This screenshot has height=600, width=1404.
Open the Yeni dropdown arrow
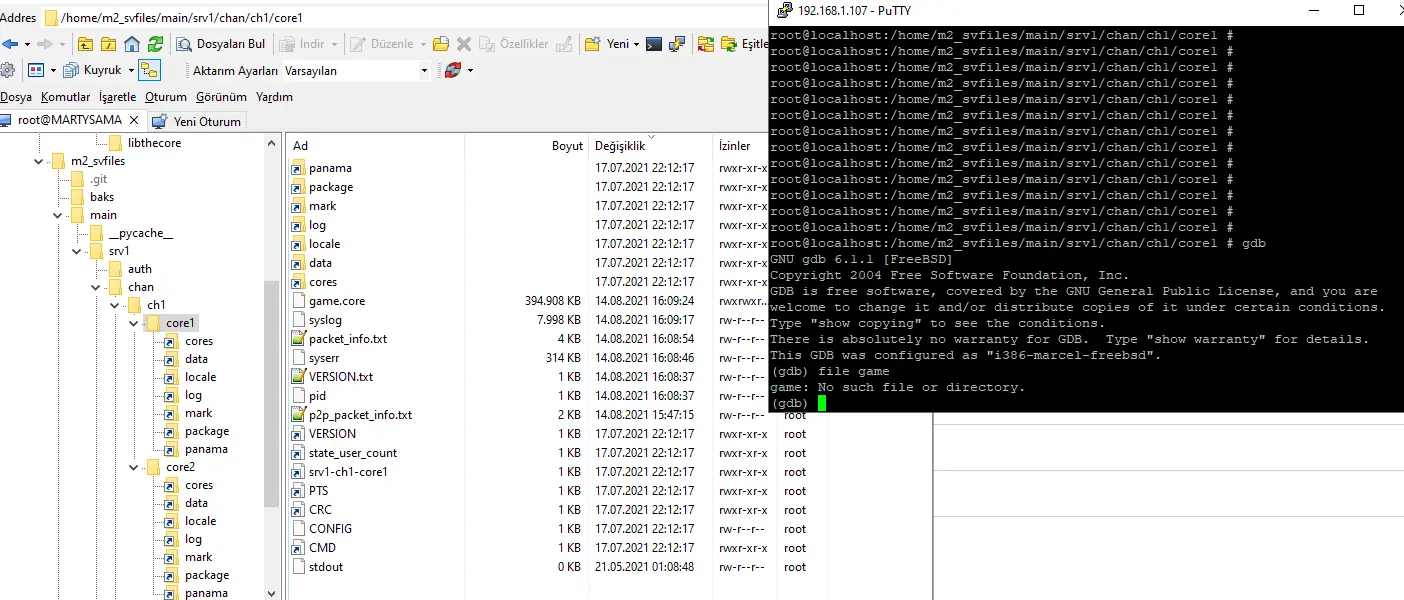(x=636, y=44)
